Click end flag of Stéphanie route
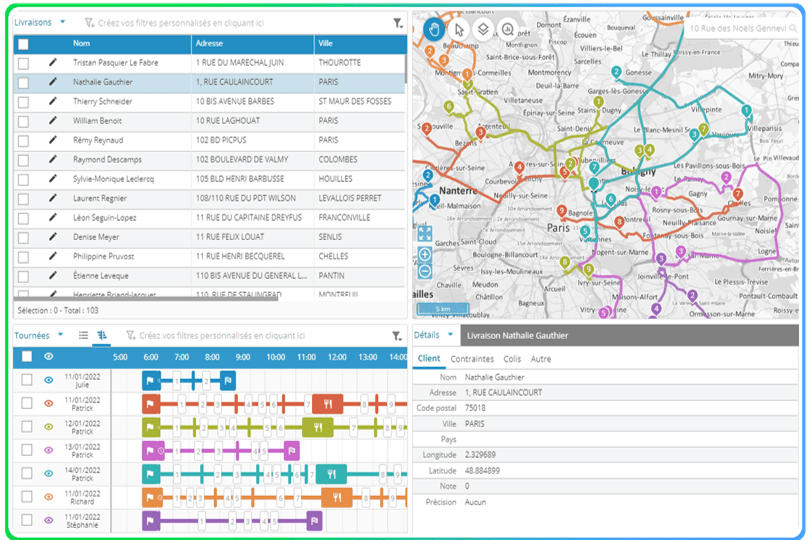 314,521
